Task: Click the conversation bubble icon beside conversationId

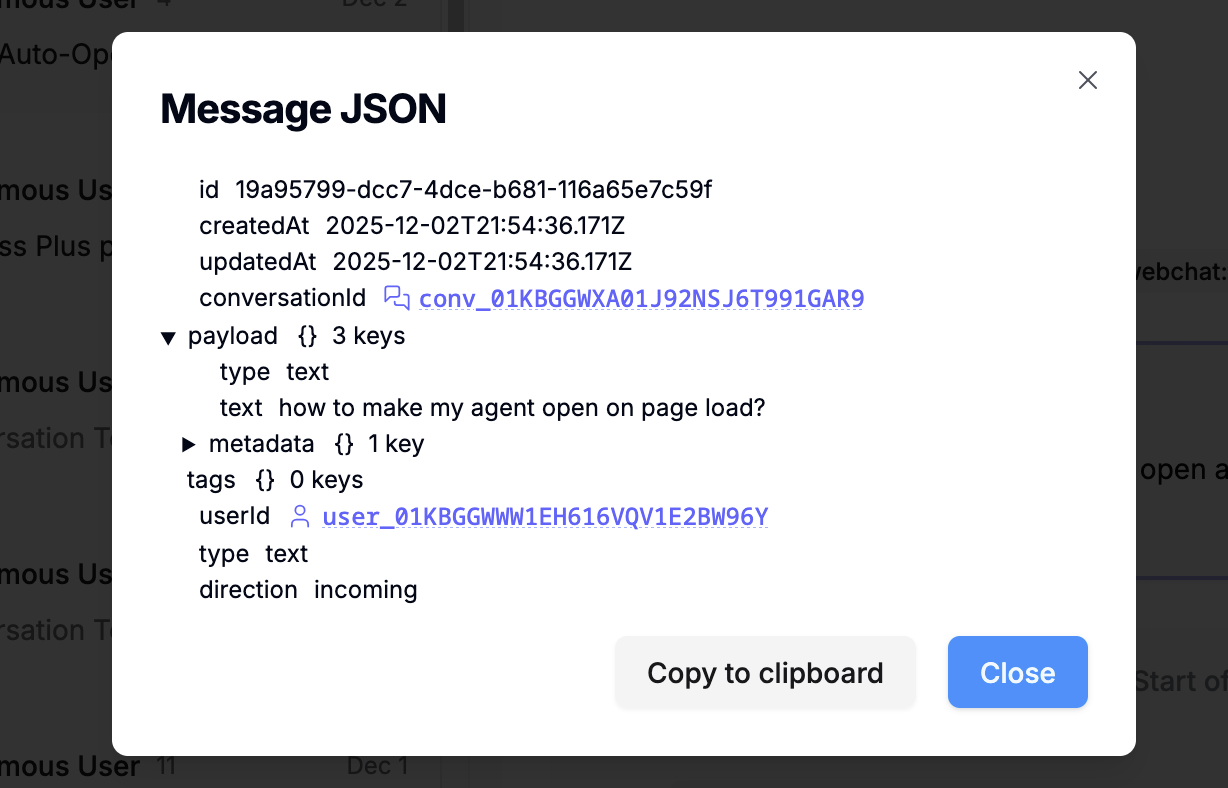Action: click(398, 297)
